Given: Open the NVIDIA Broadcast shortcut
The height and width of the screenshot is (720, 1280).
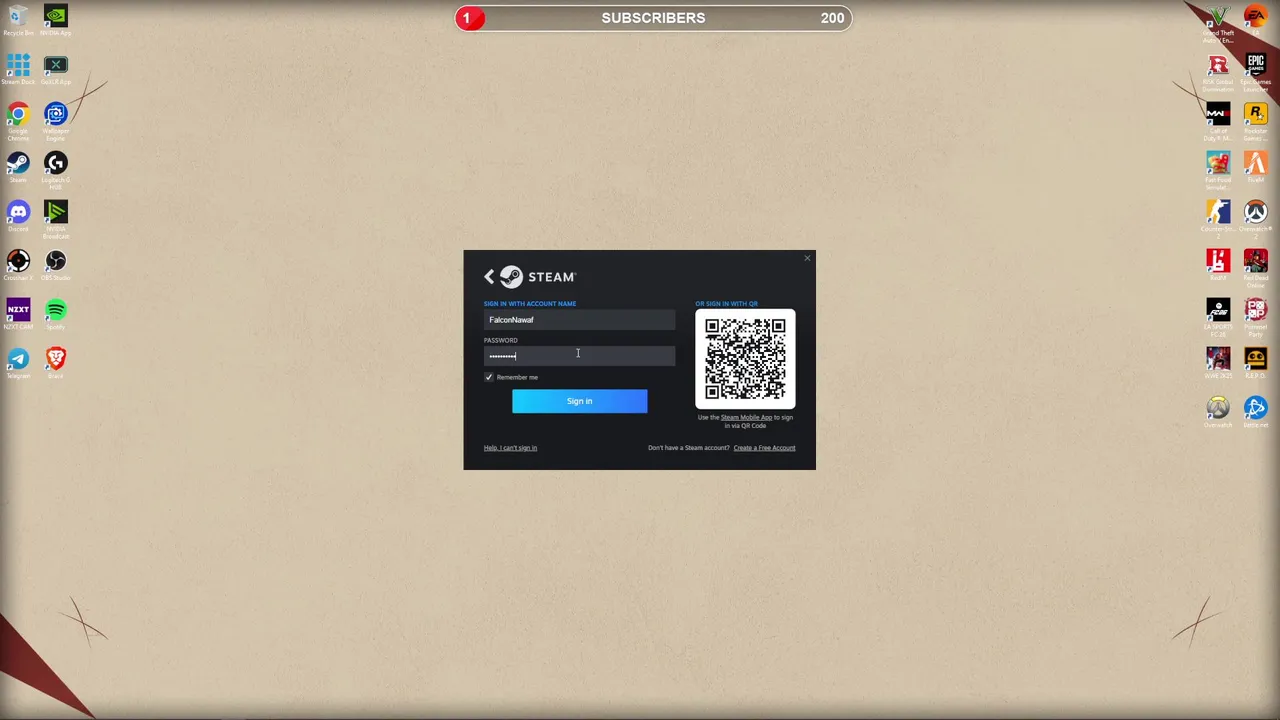Looking at the screenshot, I should tap(56, 216).
